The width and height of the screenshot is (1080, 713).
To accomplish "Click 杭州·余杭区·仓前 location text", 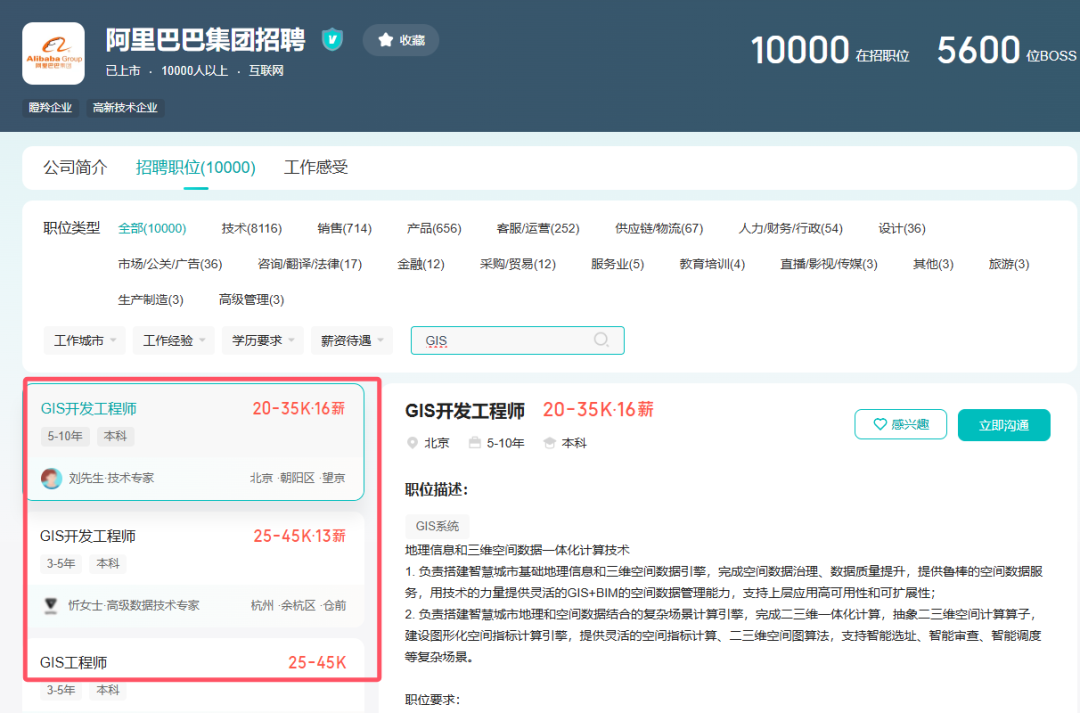I will point(298,606).
